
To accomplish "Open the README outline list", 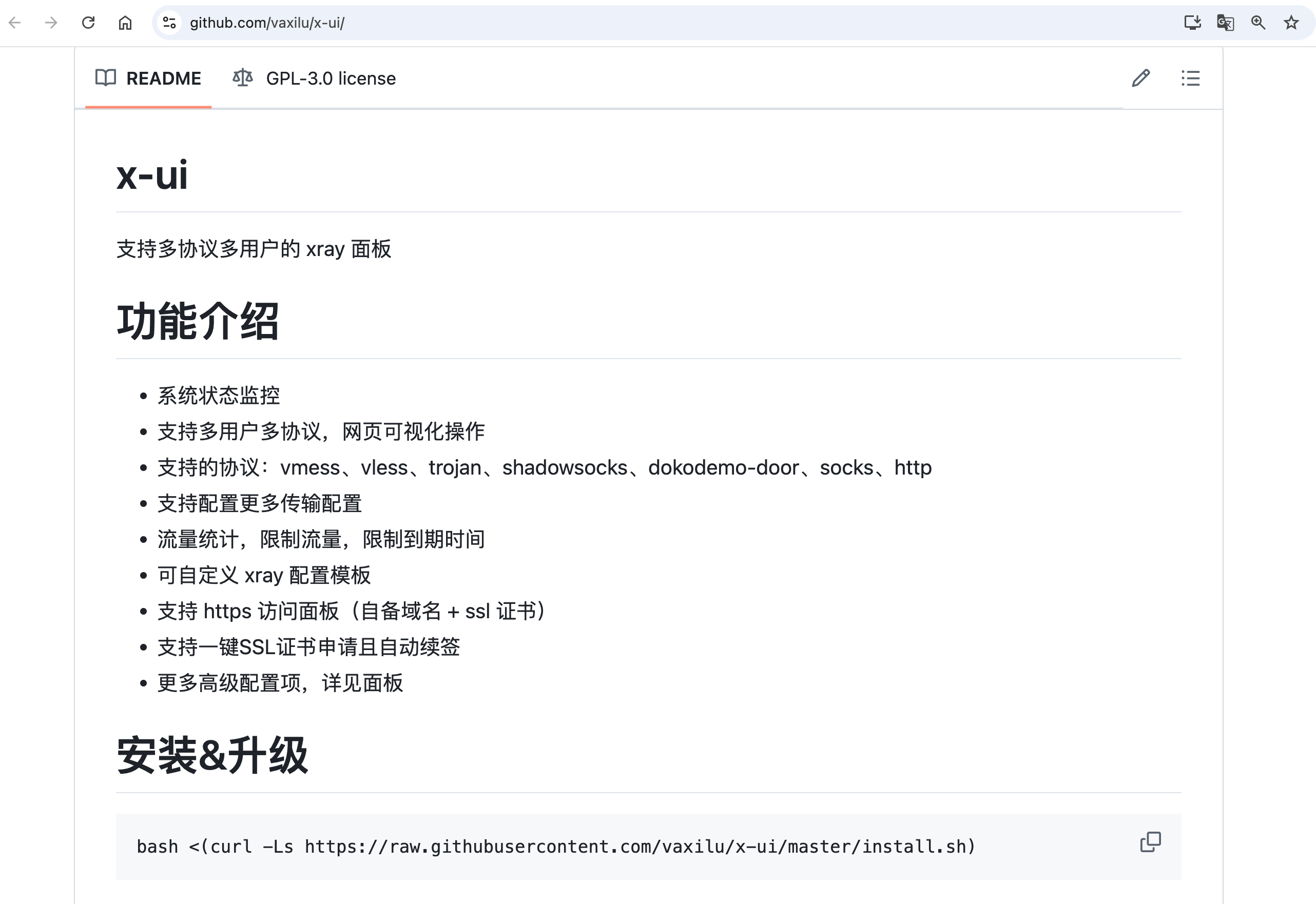I will (x=1190, y=78).
